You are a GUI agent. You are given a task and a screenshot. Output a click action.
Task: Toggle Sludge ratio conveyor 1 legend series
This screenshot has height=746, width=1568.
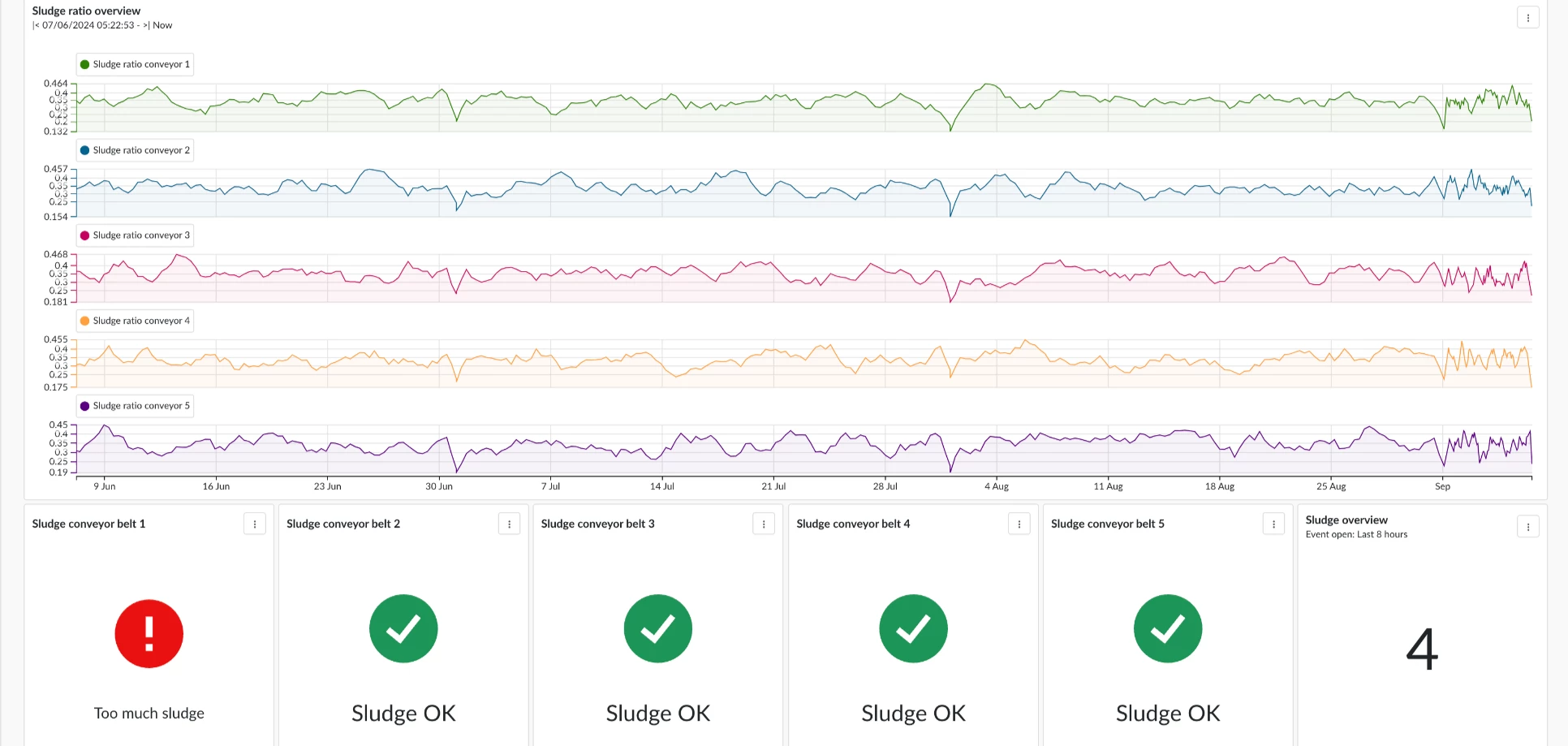[136, 65]
